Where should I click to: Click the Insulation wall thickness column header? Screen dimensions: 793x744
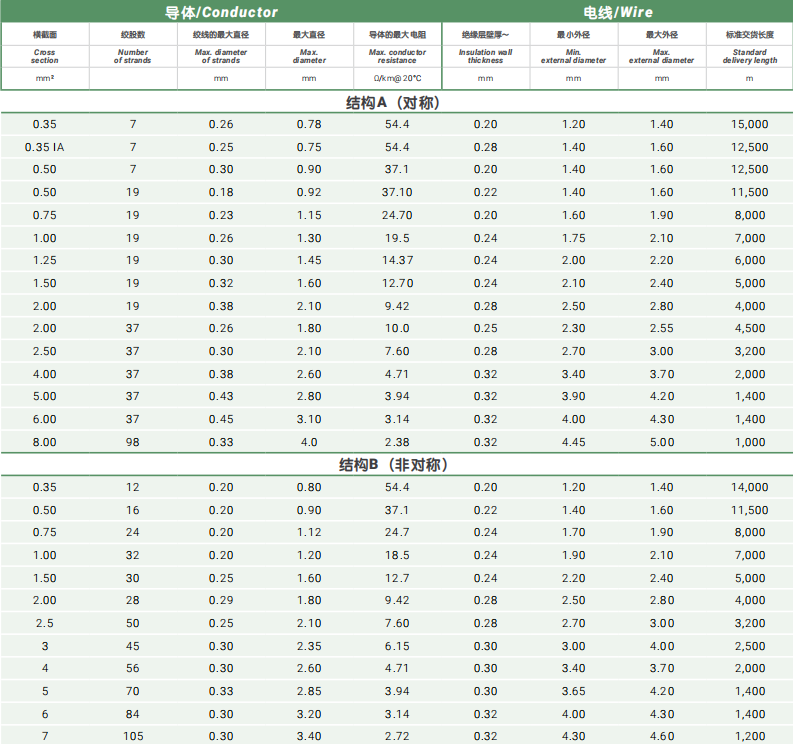485,56
